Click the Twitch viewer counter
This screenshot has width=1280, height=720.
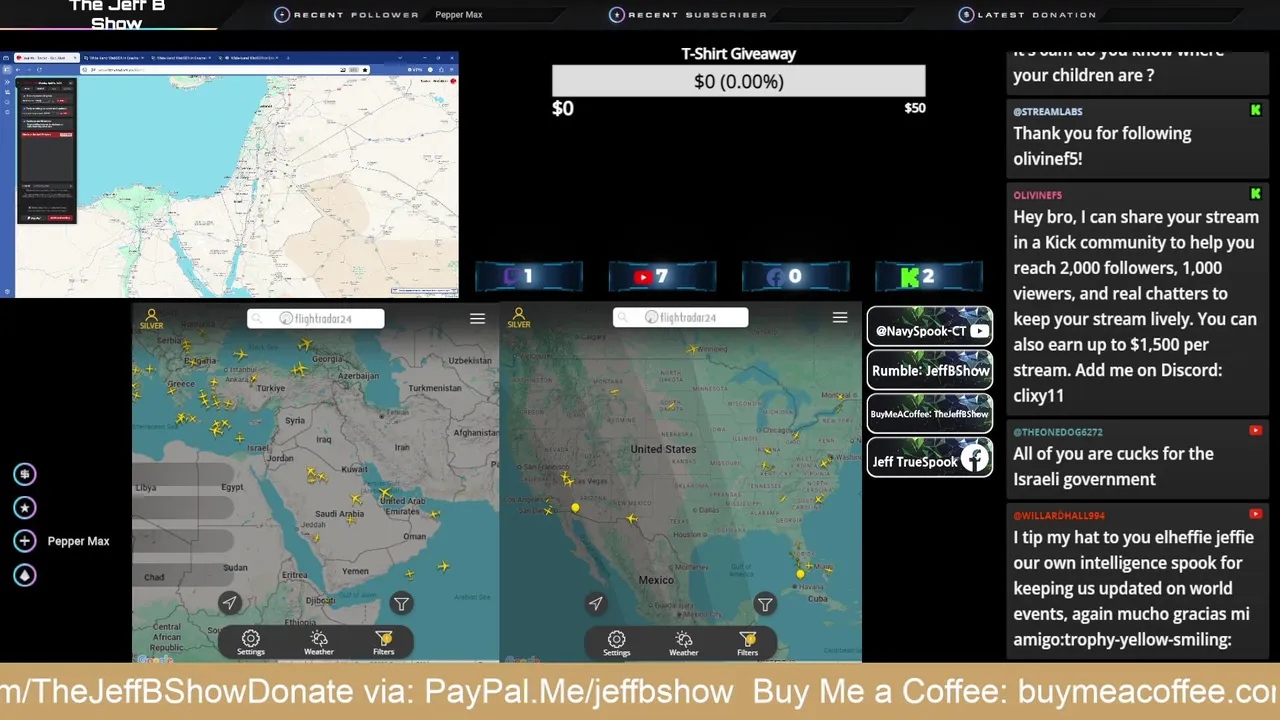pyautogui.click(x=528, y=277)
